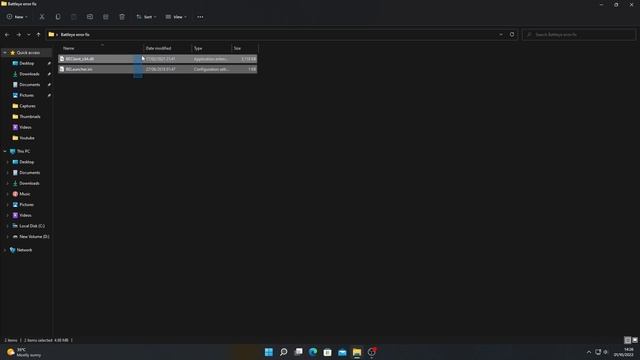Open Downloads under This PC
This screenshot has width=640, height=360.
[29, 183]
